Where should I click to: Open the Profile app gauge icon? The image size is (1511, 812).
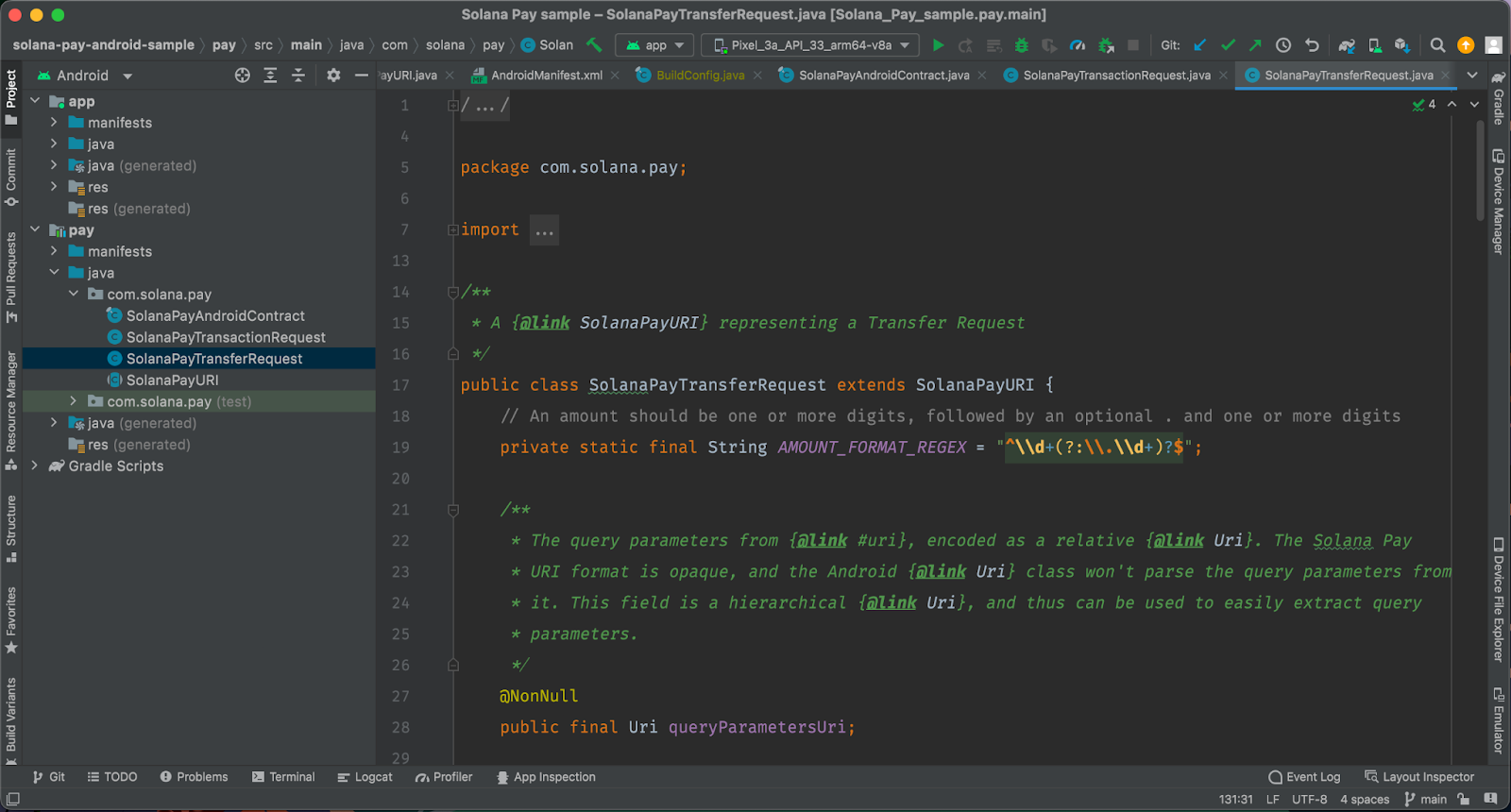click(1078, 45)
